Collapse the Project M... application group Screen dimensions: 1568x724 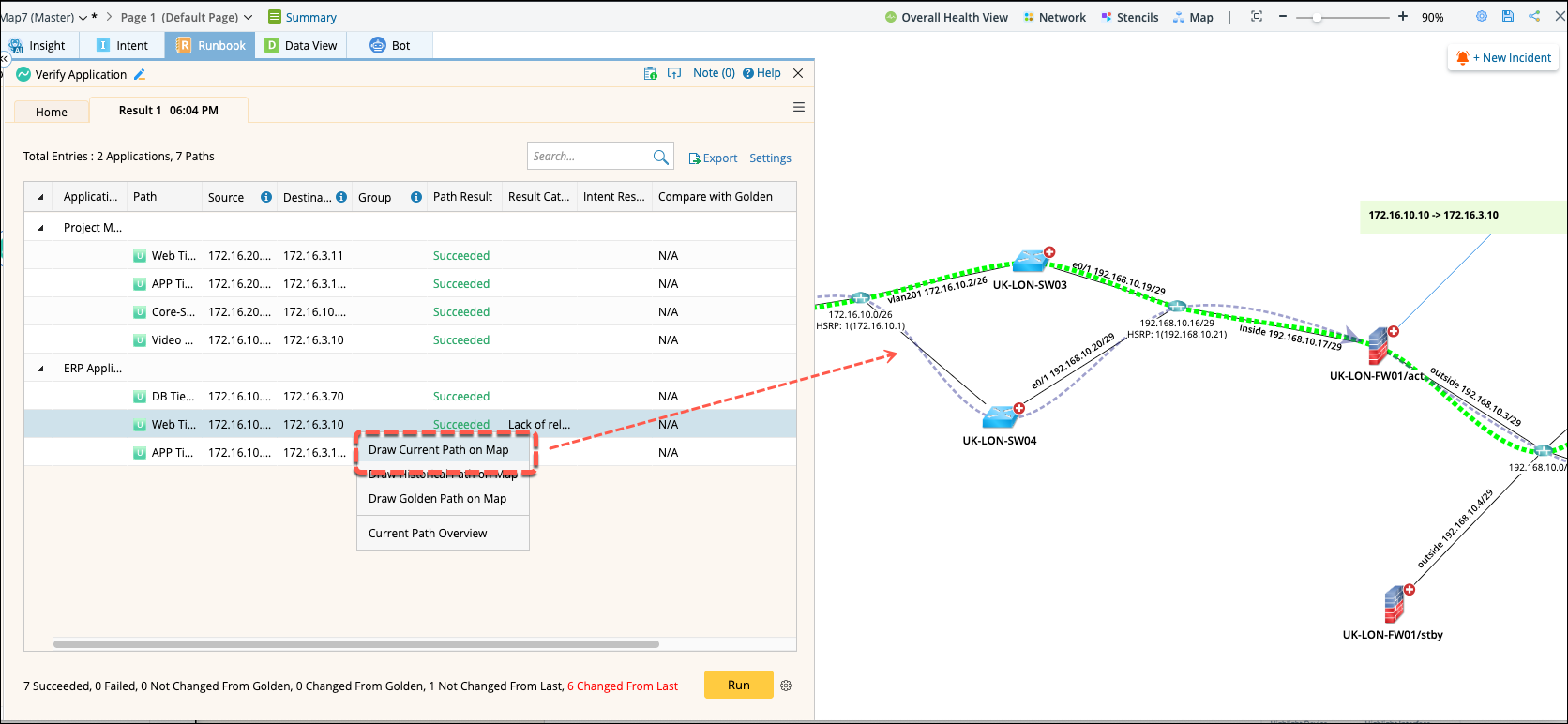[x=40, y=228]
